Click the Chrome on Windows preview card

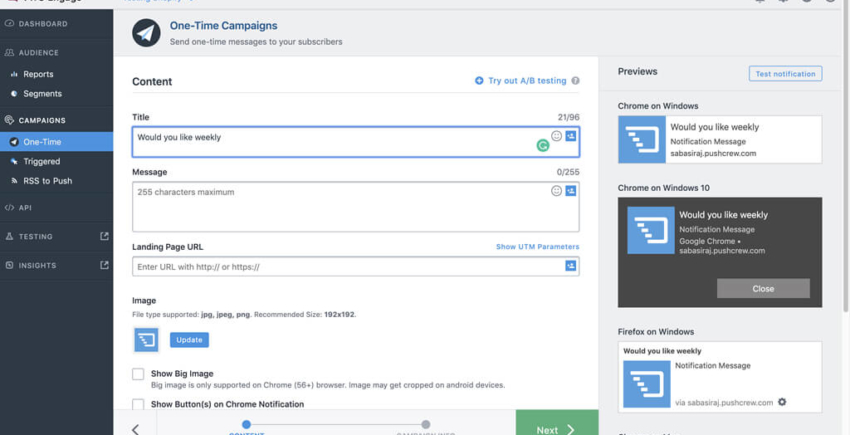[720, 139]
